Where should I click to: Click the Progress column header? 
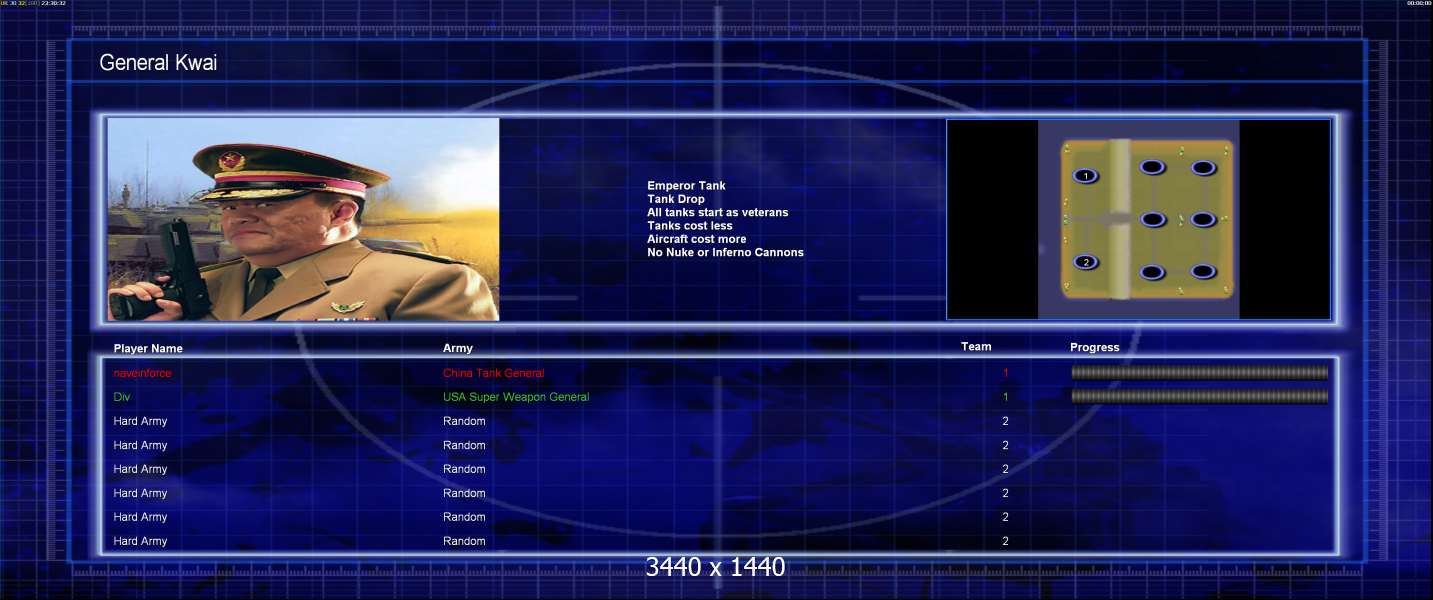pyautogui.click(x=1095, y=348)
